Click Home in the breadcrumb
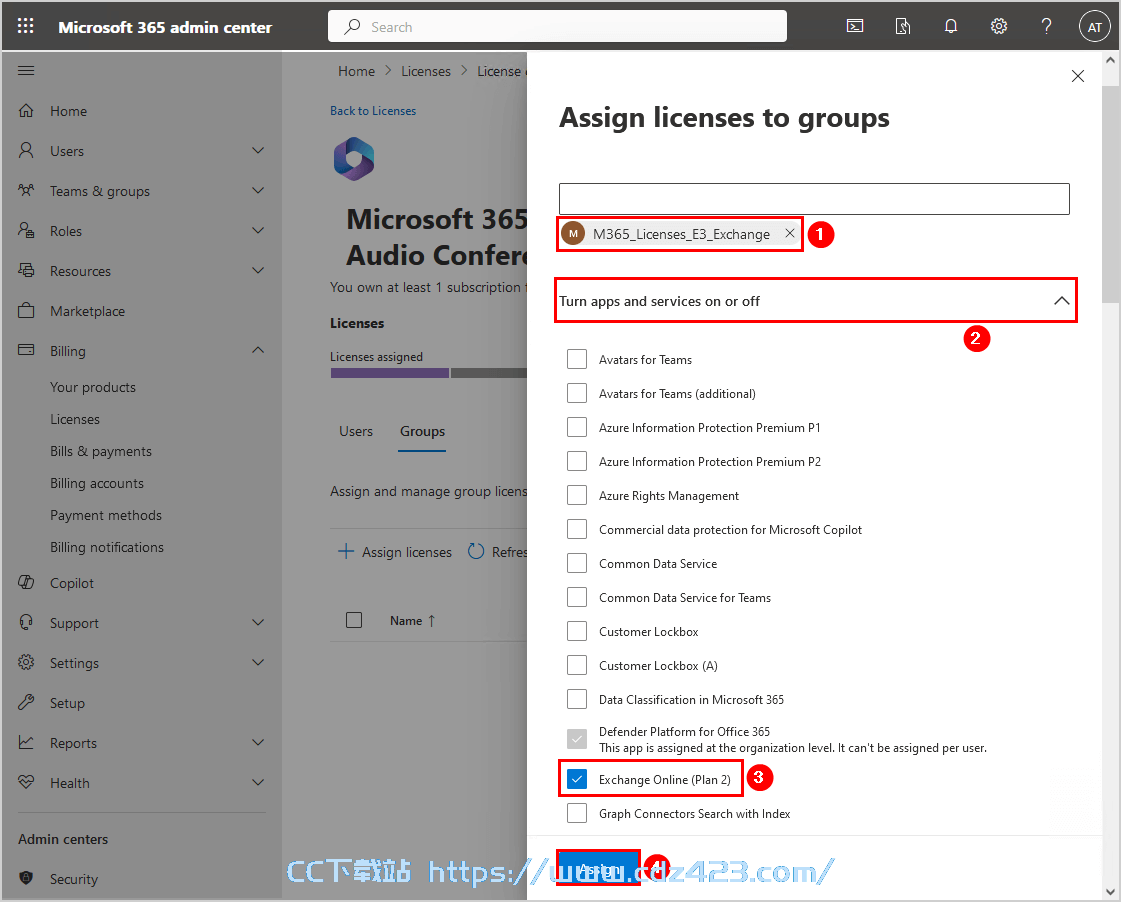 357,71
